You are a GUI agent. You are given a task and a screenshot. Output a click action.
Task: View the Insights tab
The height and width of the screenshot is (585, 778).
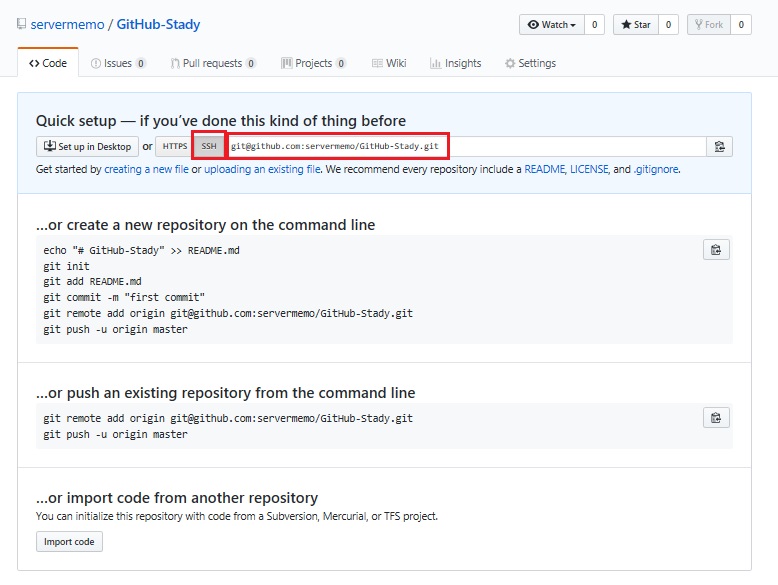(x=455, y=64)
